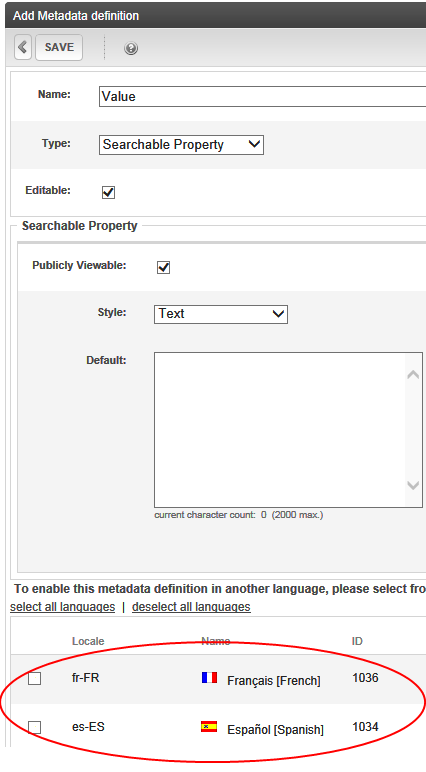Click the Default textarea scroll down arrow
The image size is (426, 772).
(x=413, y=485)
